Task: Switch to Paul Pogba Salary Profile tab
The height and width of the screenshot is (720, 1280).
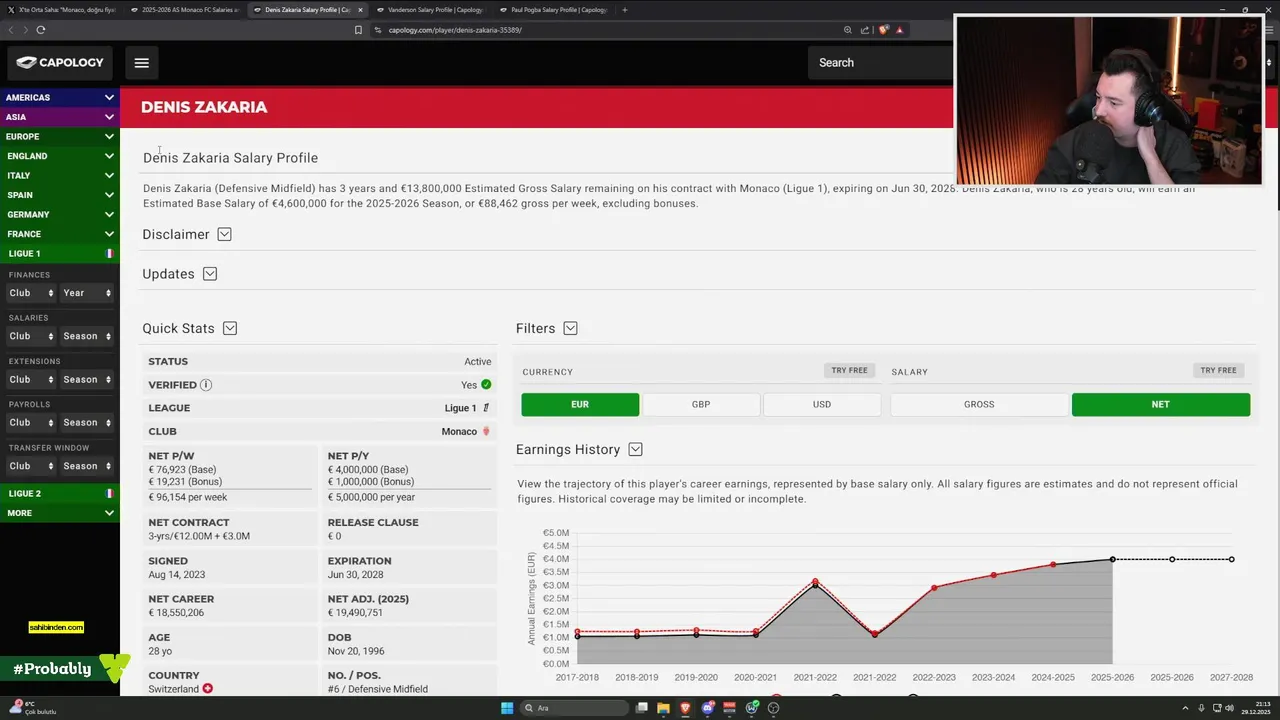Action: click(553, 10)
